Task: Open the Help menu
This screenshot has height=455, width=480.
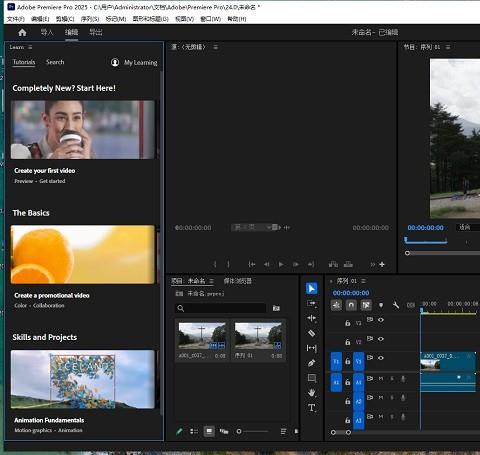Action: point(237,19)
